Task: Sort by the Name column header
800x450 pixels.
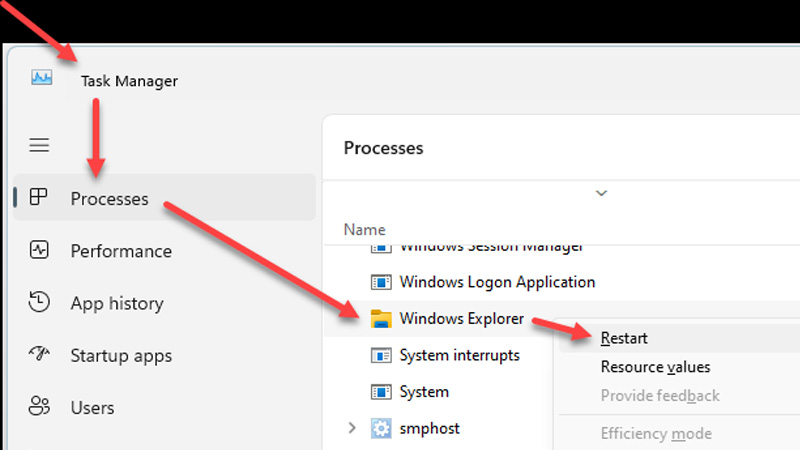Action: click(x=364, y=230)
